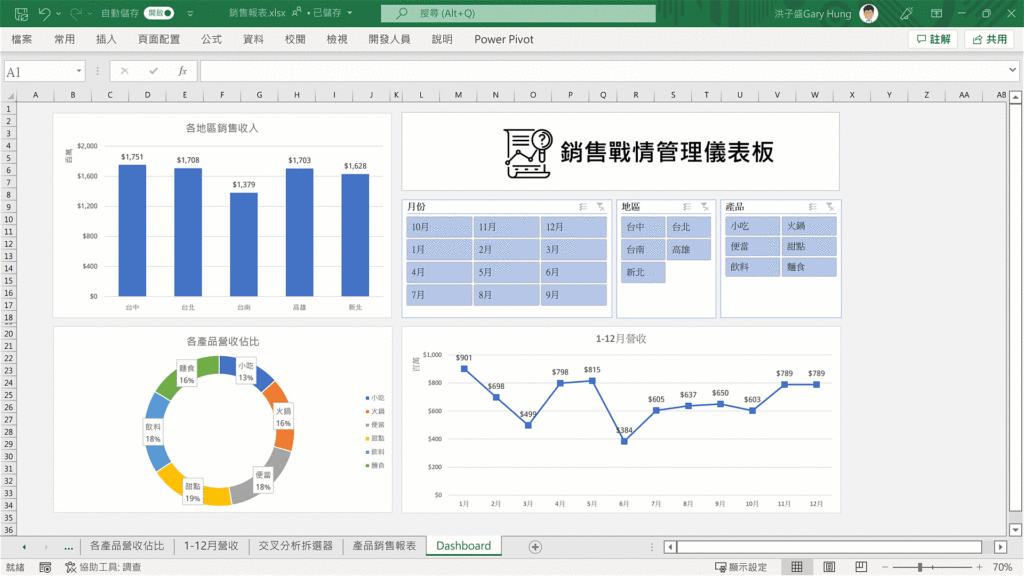Click the previous sheet navigation arrow
This screenshot has height=576, width=1024.
pyautogui.click(x=24, y=547)
